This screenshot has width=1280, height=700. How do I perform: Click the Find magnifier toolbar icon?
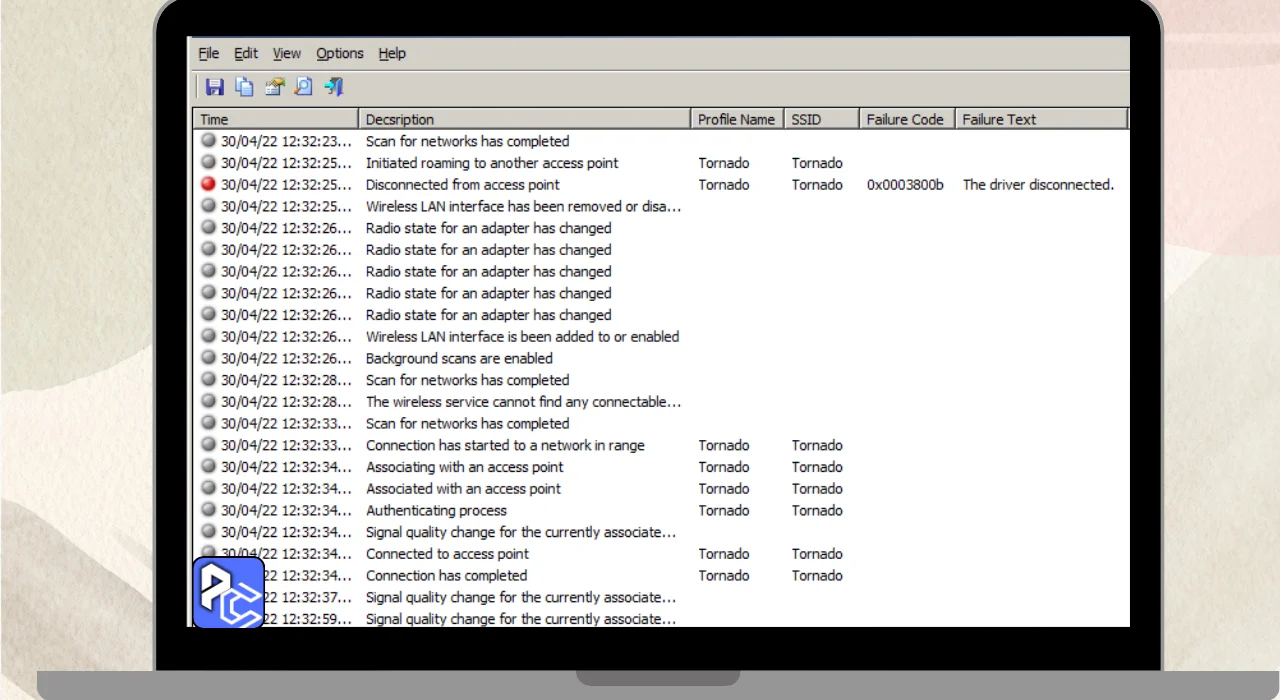click(x=303, y=87)
